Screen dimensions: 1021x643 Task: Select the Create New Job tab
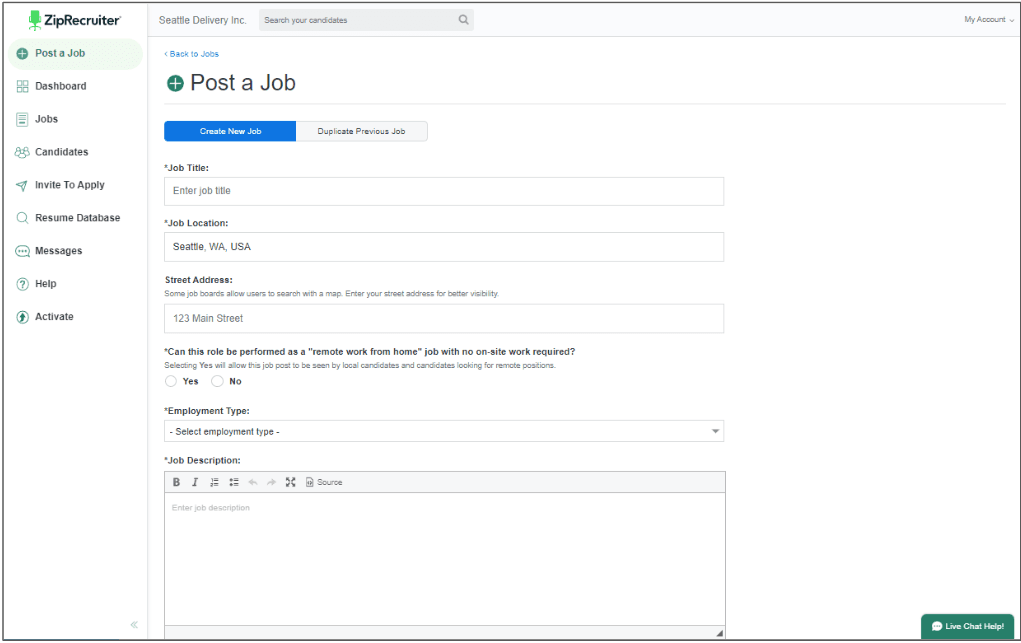230,131
